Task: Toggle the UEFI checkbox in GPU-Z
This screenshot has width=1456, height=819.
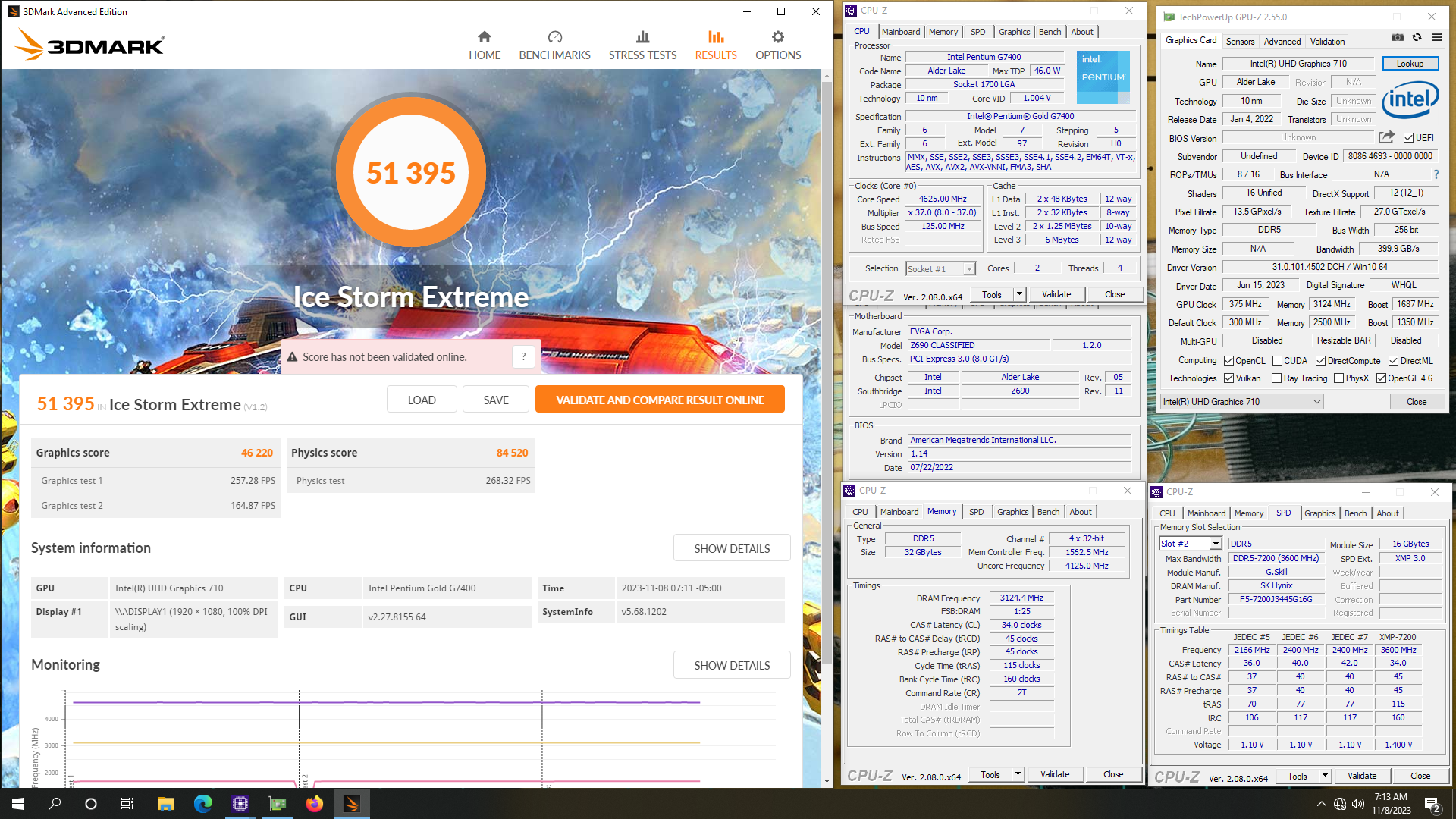Action: tap(1408, 138)
